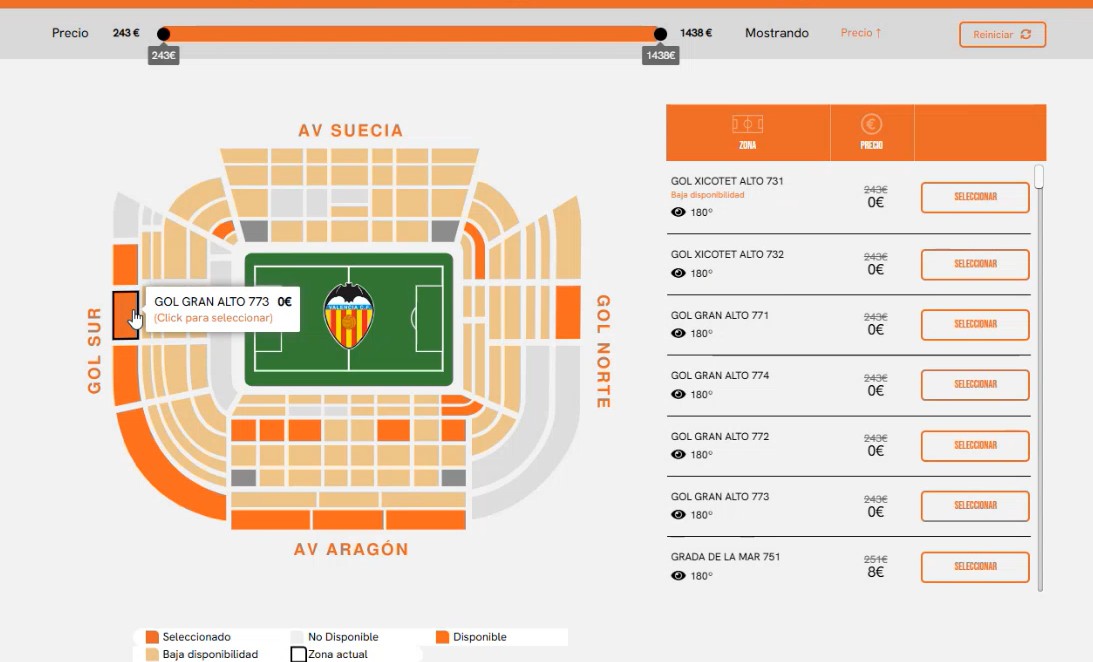Sort listings via Precio ascending arrow
1093x662 pixels.
coord(861,33)
